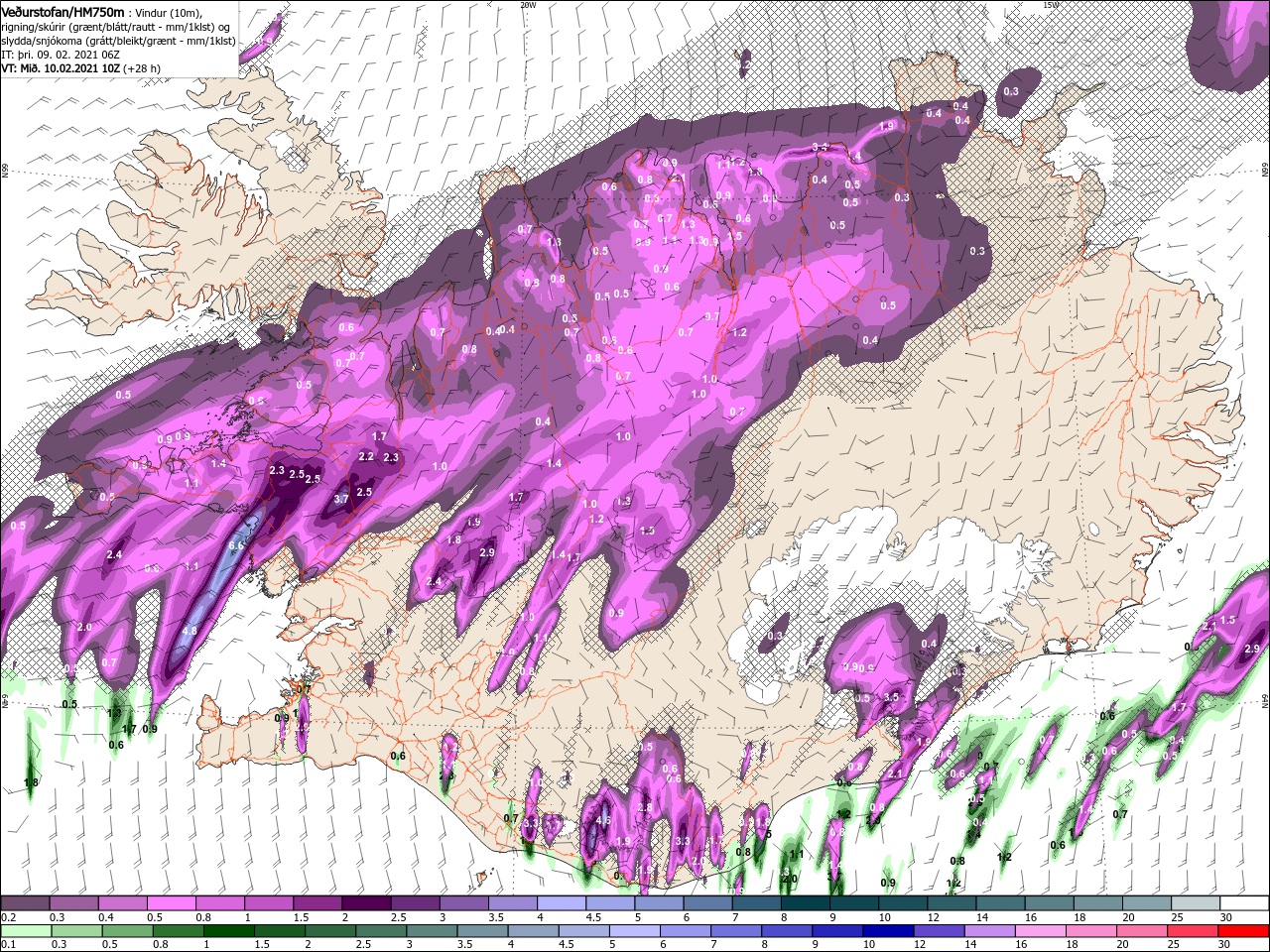Click the 3.7 precipitation value on the map

340,499
